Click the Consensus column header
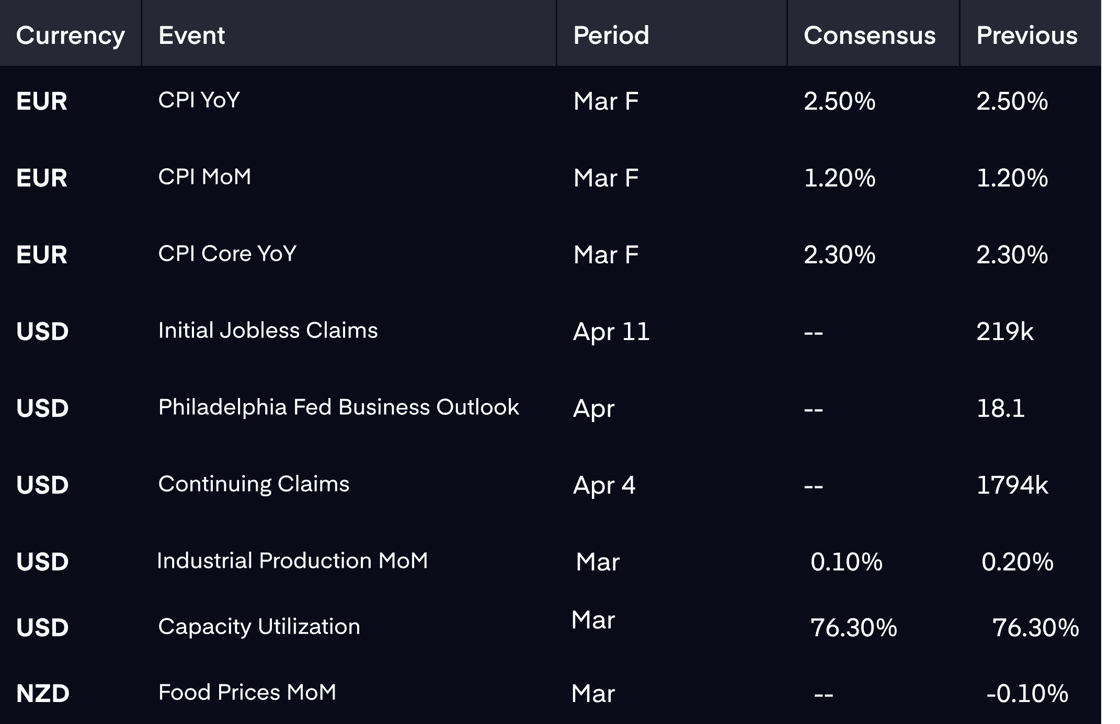This screenshot has height=724, width=1120. click(869, 35)
